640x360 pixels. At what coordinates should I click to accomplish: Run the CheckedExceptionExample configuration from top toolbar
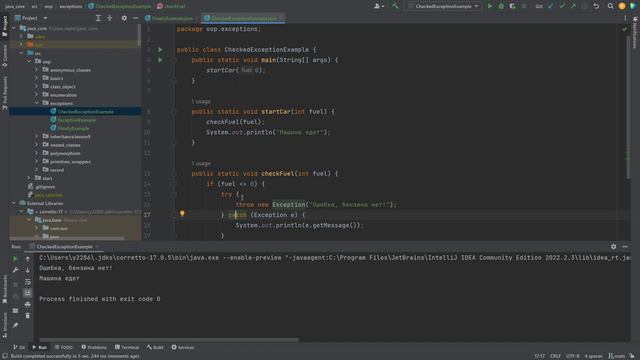pos(490,6)
